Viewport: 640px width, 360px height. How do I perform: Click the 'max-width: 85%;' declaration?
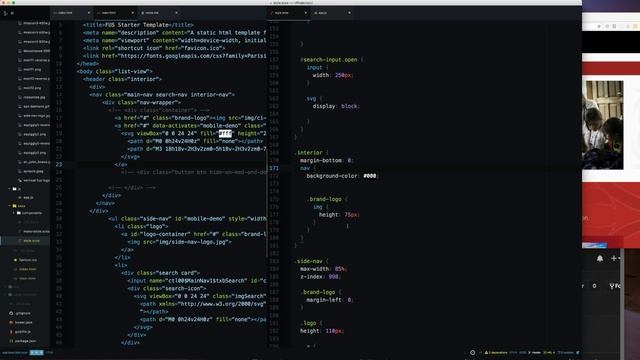click(324, 269)
